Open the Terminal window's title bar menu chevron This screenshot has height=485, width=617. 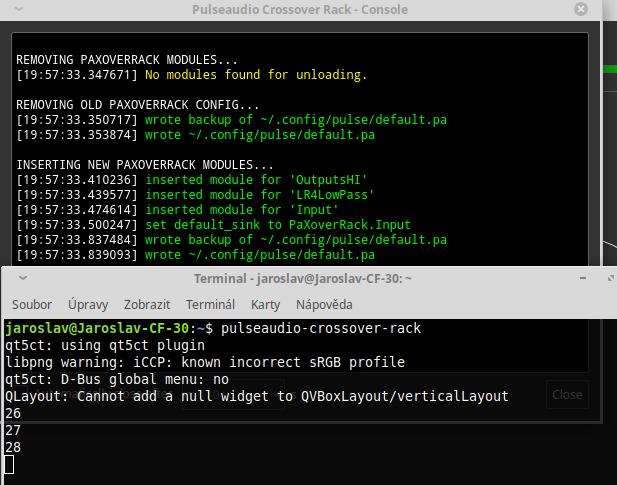pos(23,278)
